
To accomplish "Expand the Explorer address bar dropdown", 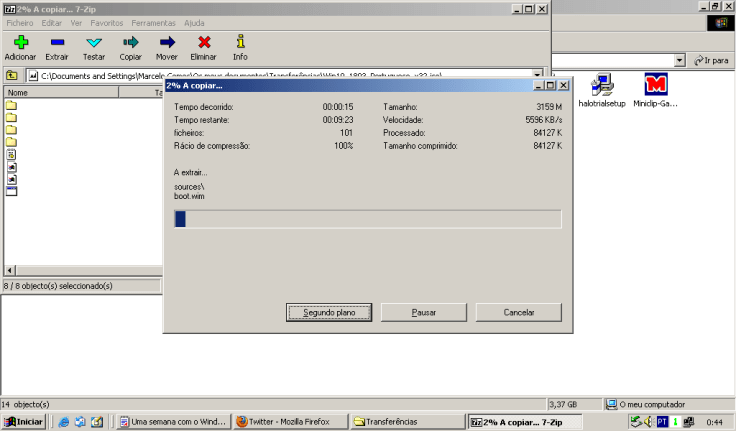I will [680, 60].
